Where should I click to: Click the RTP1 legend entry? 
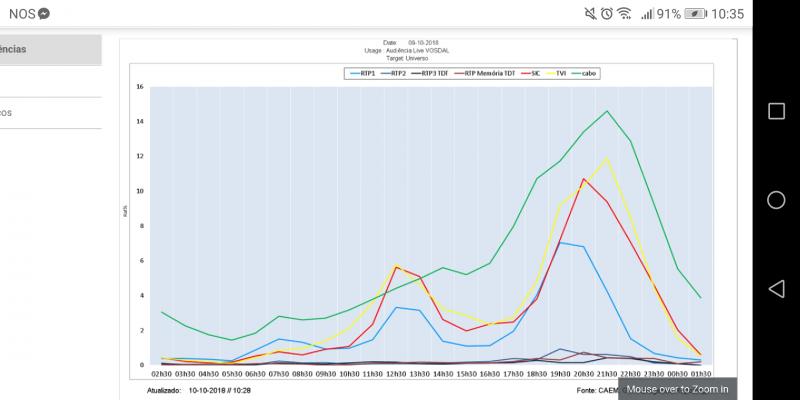pos(363,73)
